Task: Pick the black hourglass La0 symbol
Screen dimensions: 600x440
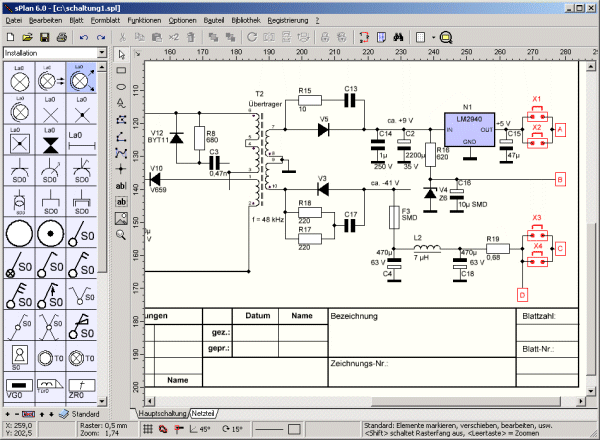Action: [x=51, y=140]
